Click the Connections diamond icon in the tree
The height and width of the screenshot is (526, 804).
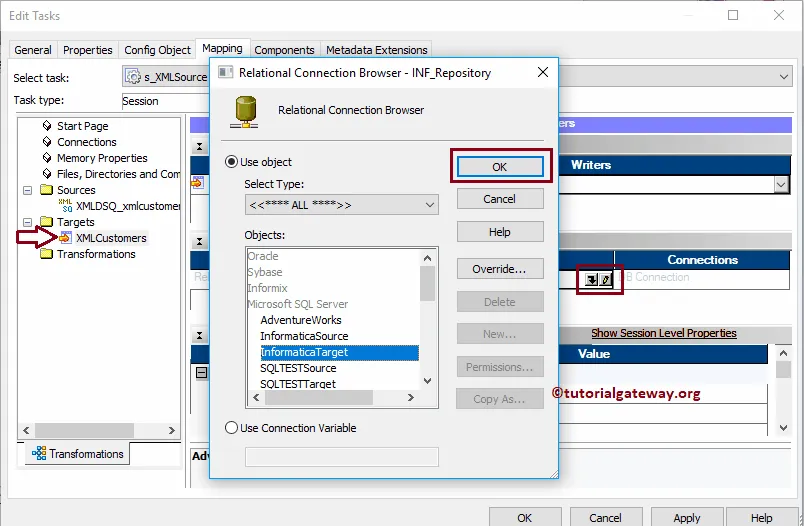[x=47, y=141]
